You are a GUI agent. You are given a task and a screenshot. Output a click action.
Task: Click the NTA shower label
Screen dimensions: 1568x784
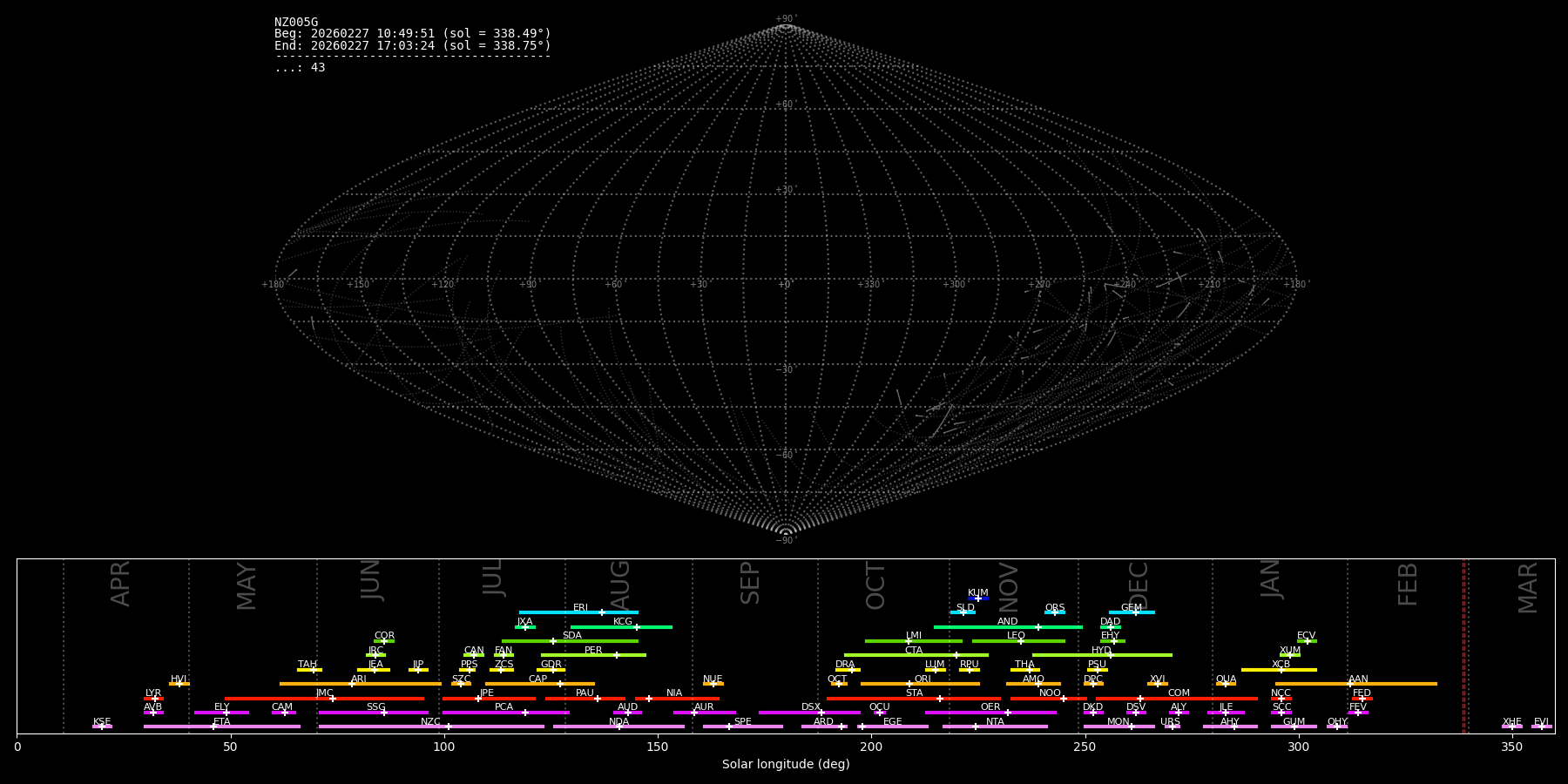(x=995, y=722)
